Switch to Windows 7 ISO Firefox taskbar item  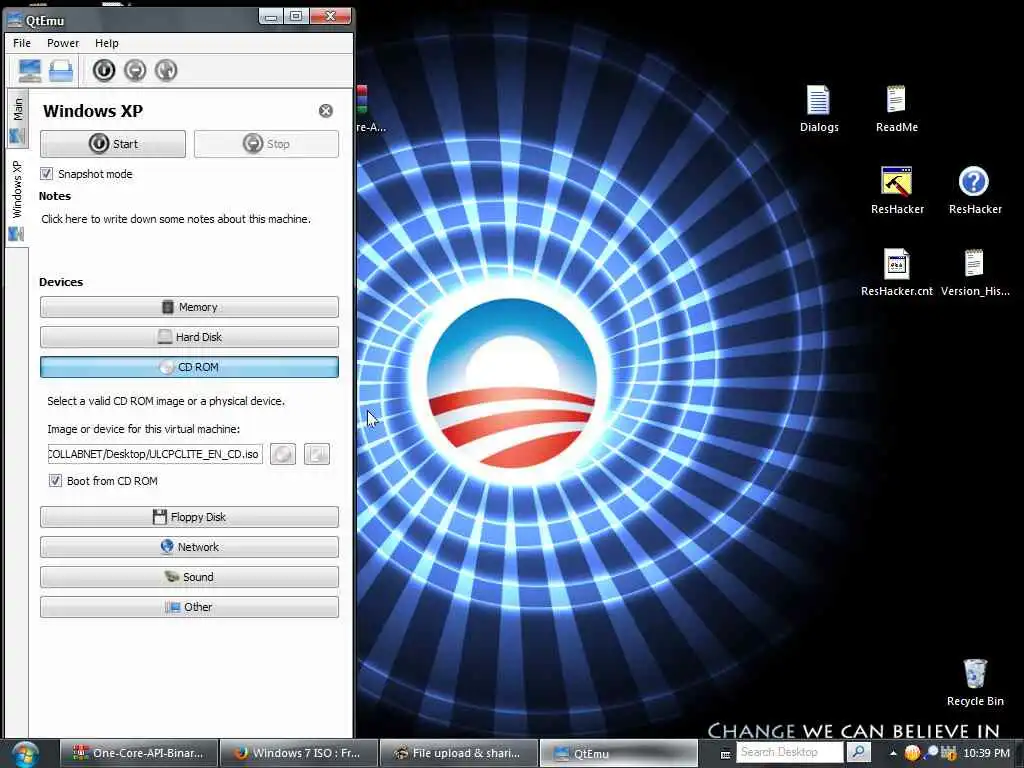[x=299, y=753]
